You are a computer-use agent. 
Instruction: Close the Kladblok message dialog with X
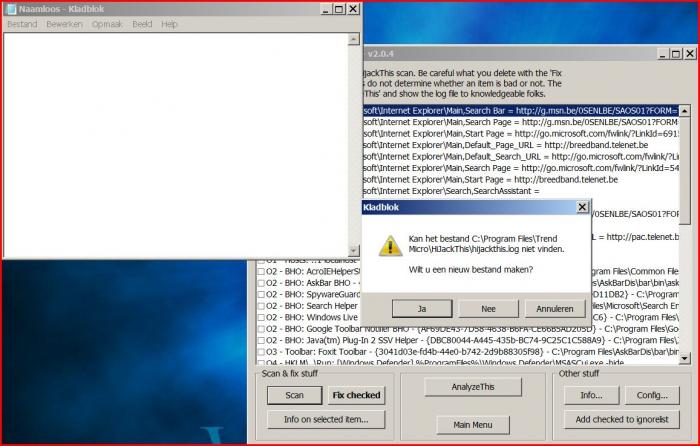coord(582,207)
